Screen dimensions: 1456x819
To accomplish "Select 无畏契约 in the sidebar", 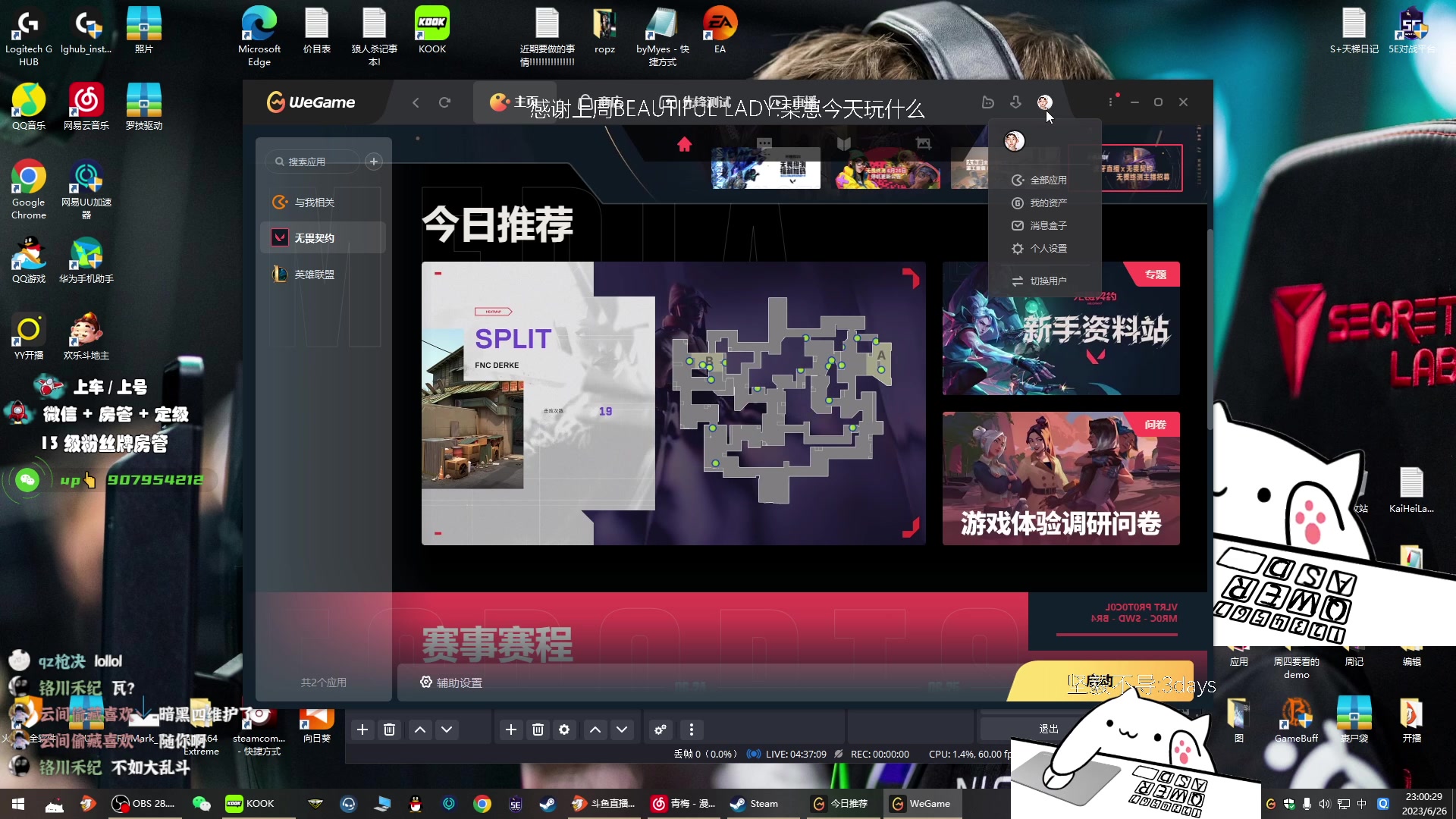I will pos(323,238).
